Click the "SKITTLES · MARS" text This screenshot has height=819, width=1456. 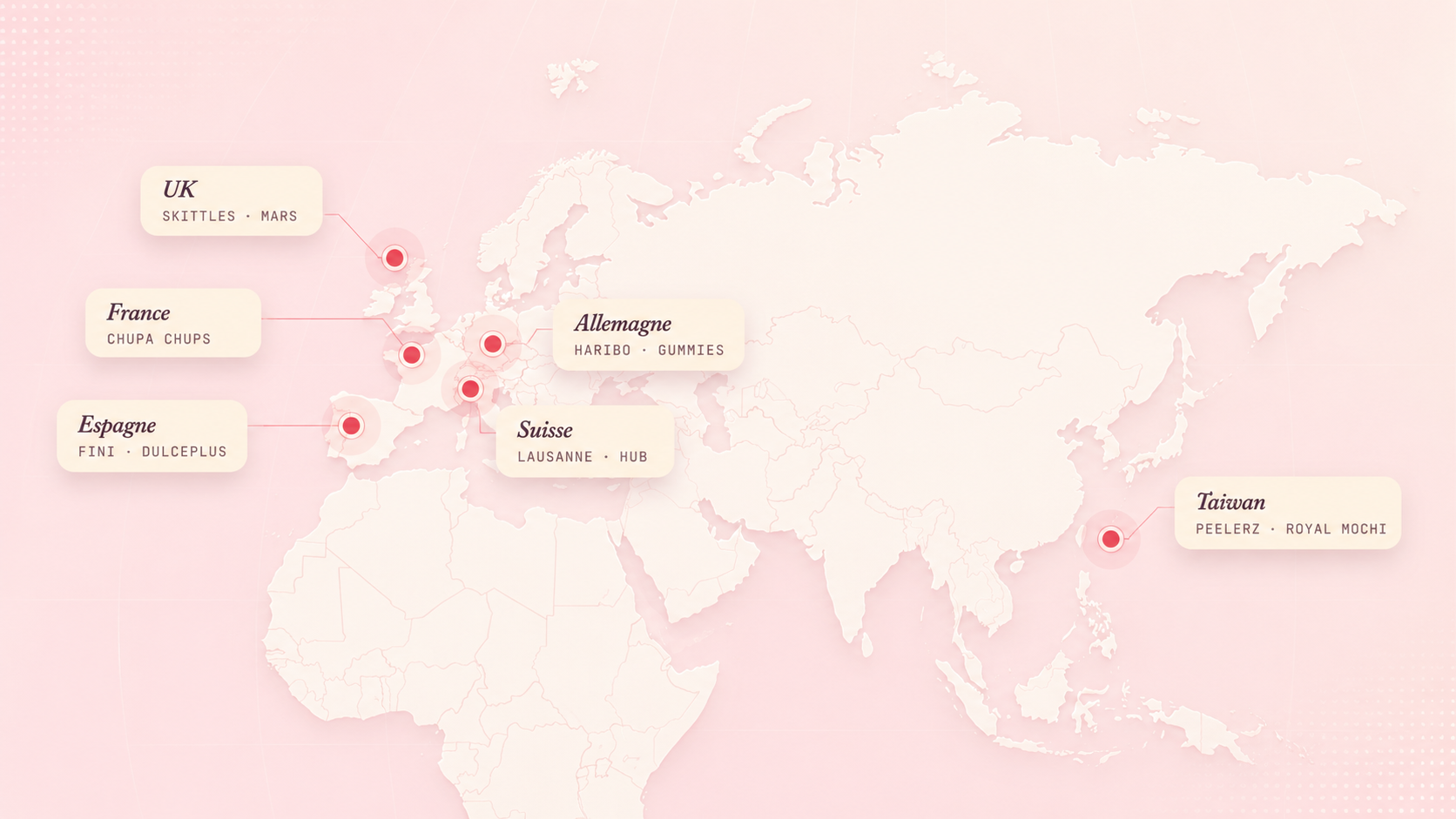click(x=230, y=216)
